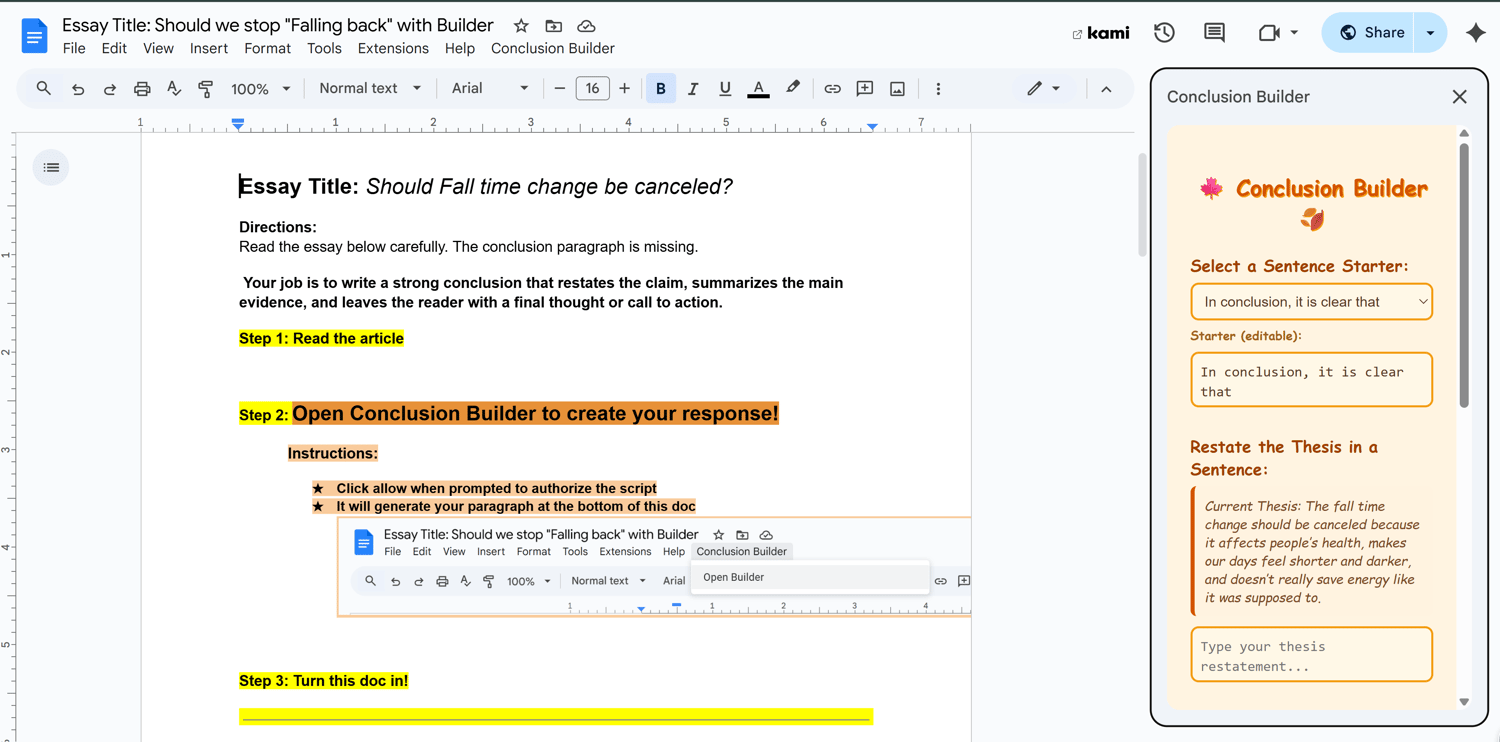
Task: Click the Undo arrow
Action: [x=78, y=89]
